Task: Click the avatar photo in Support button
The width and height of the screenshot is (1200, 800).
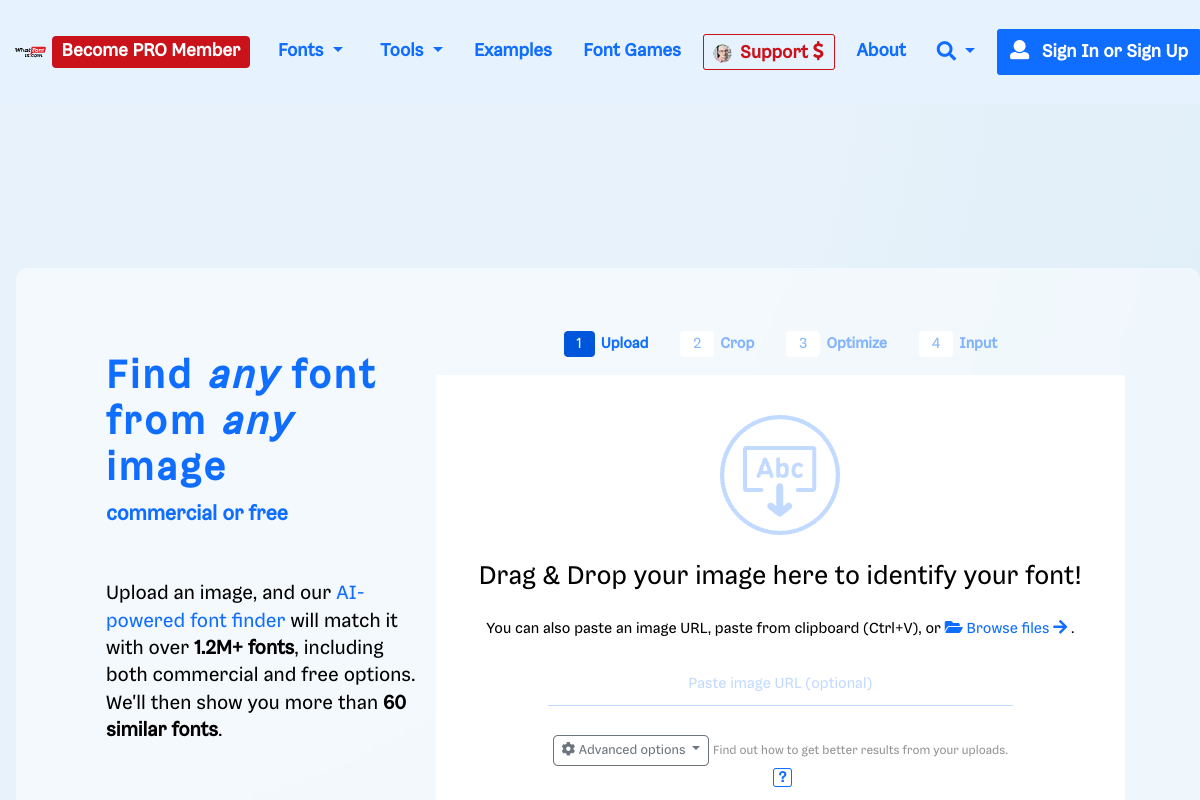Action: tap(722, 53)
